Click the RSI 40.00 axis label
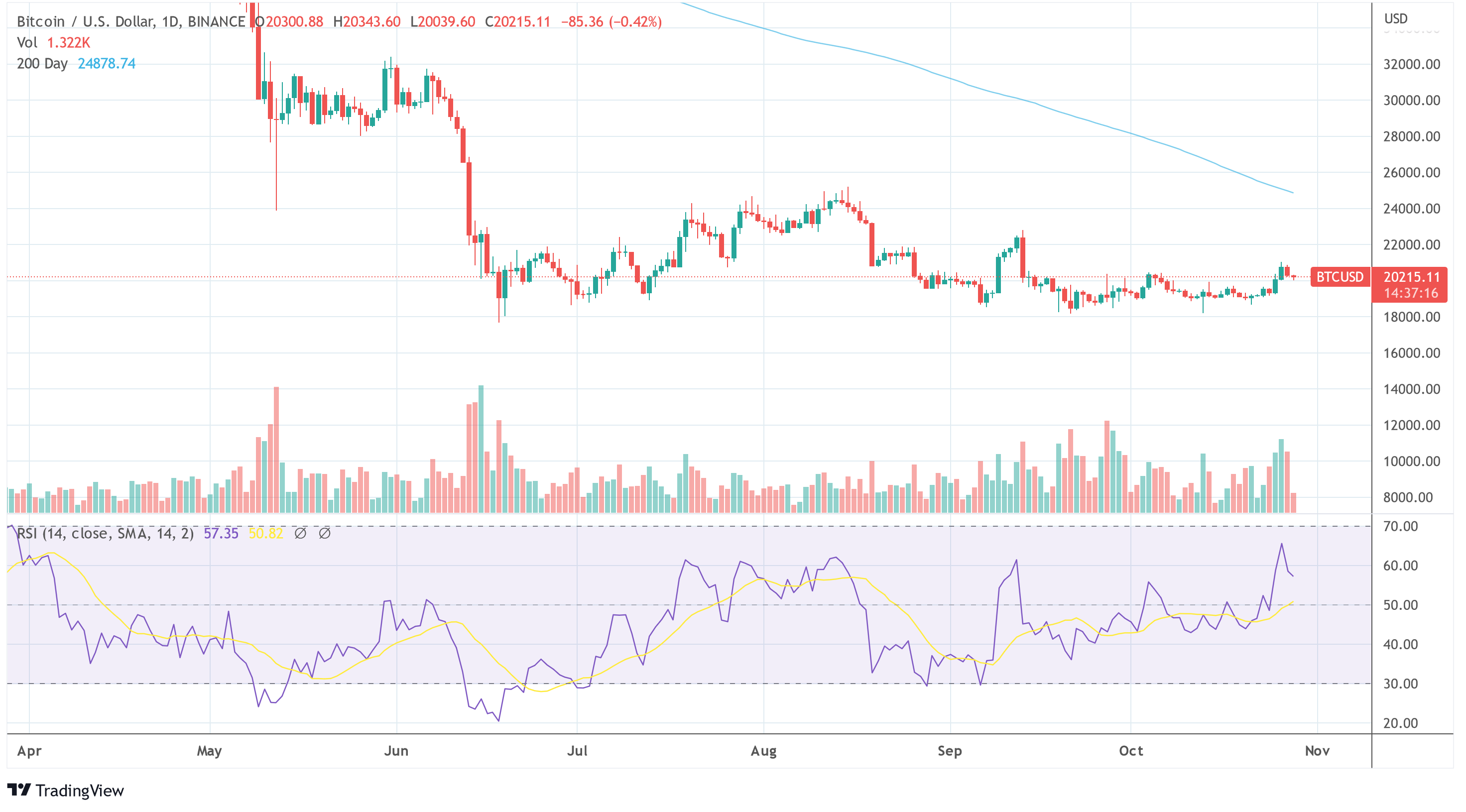Screen dimensions: 1466x812 pyautogui.click(x=1401, y=644)
